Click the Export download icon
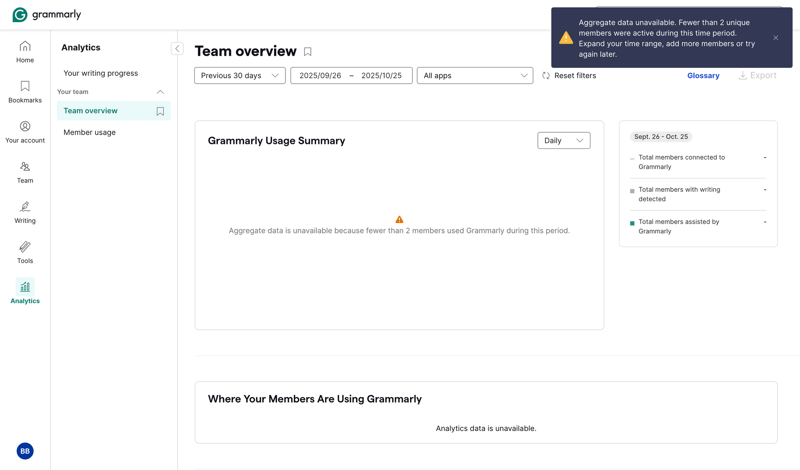The image size is (800, 470). point(743,76)
